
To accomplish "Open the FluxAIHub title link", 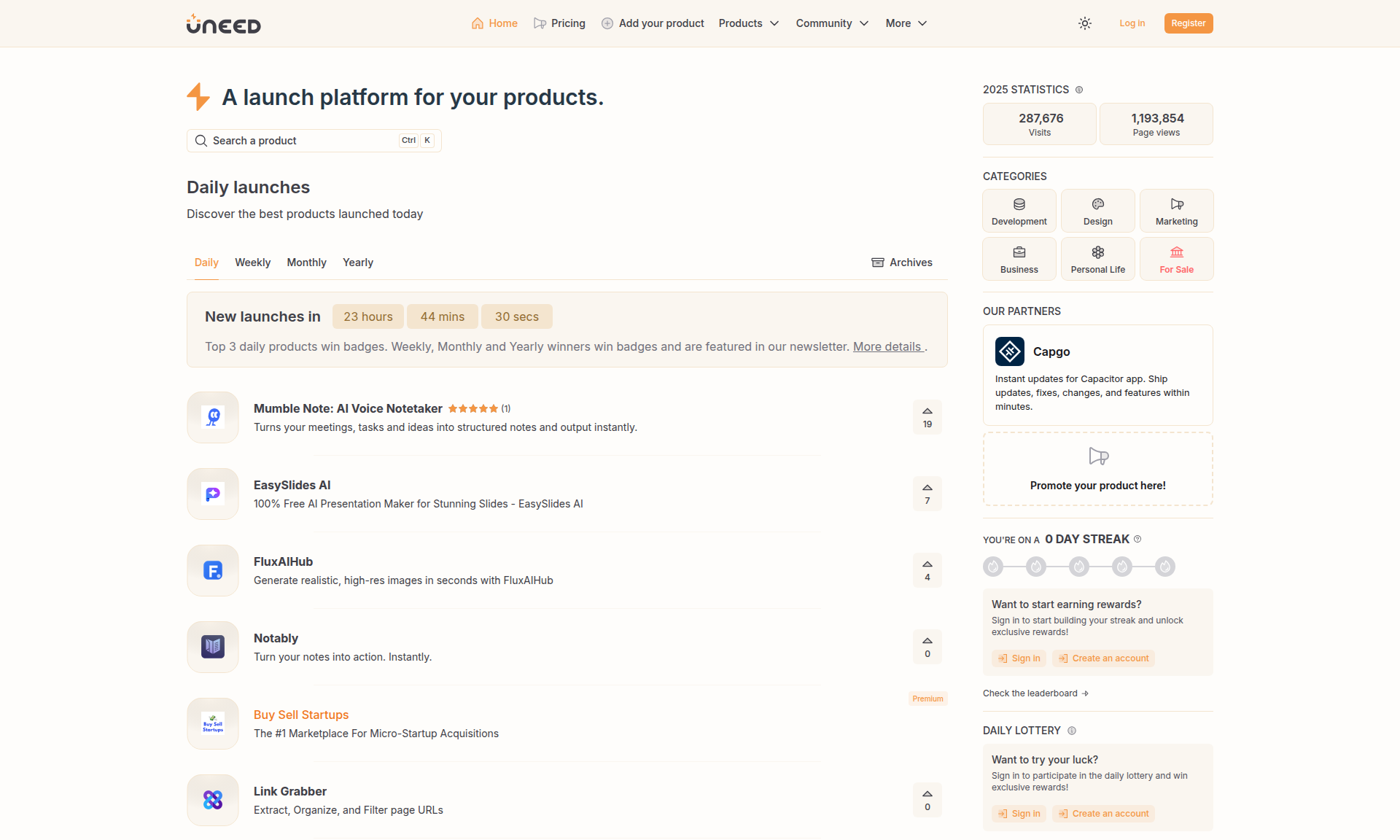I will pyautogui.click(x=283, y=561).
